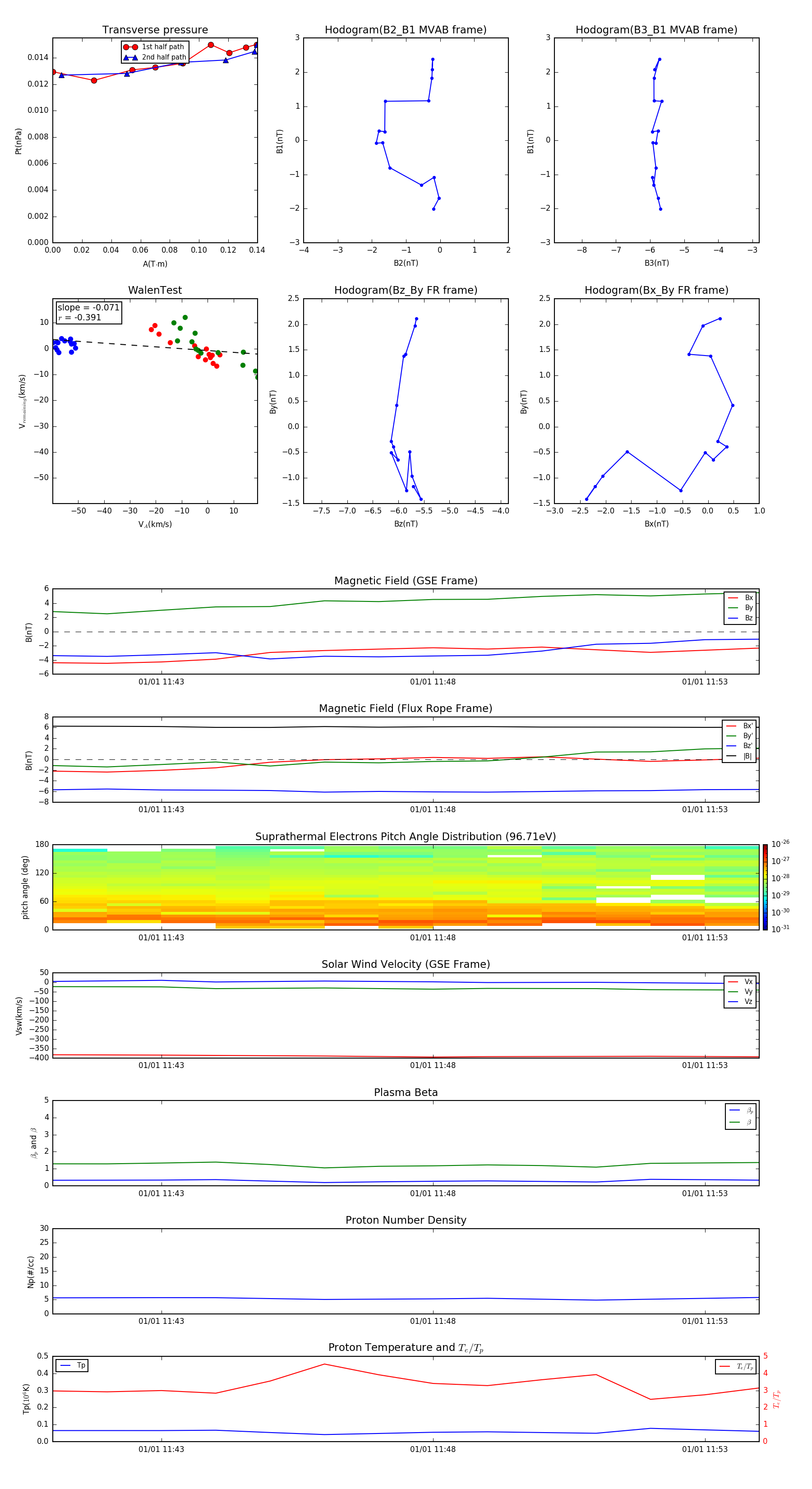Click 01/01 11:43 tick under GSE magnetic field plot
The width and height of the screenshot is (812, 1489).
[161, 681]
